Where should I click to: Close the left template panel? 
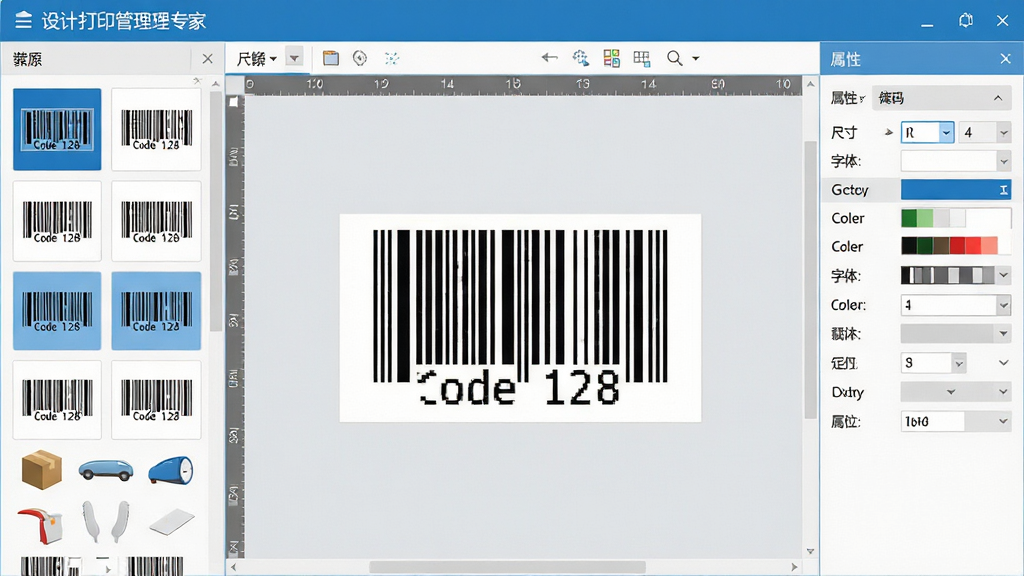click(208, 59)
